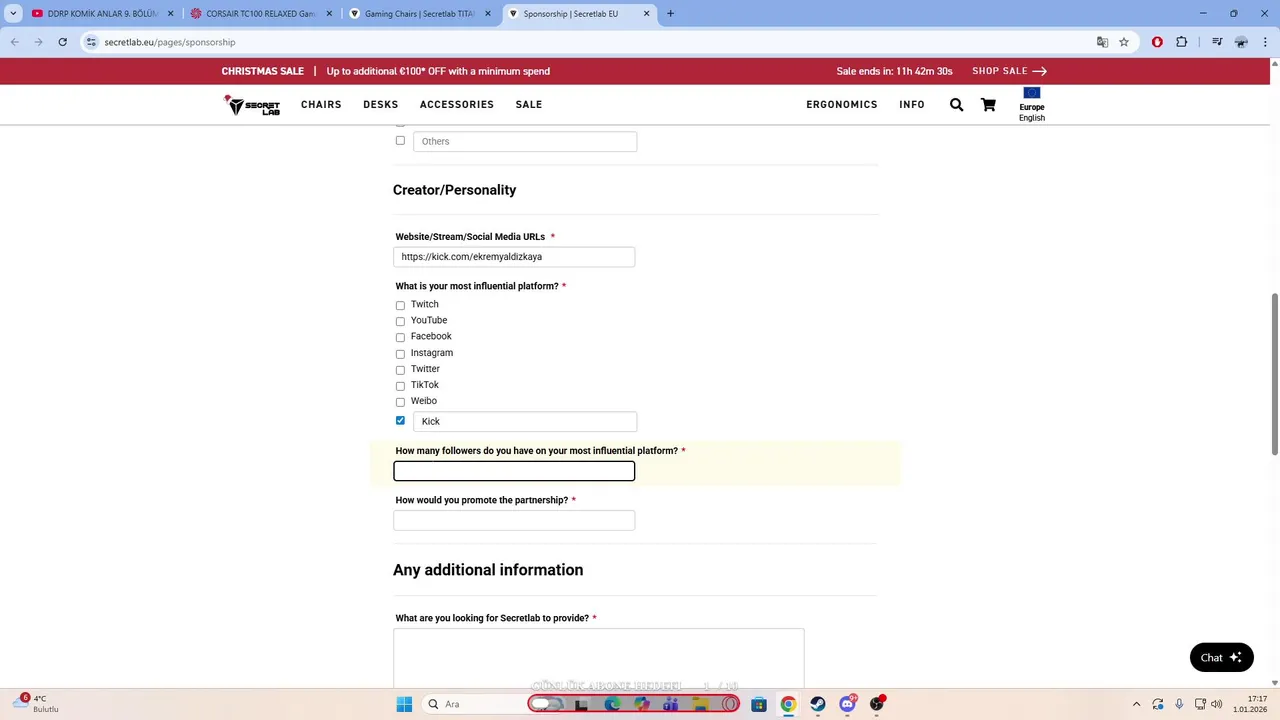Open the site search magnifier
Screen dimensions: 1280x720
click(956, 105)
